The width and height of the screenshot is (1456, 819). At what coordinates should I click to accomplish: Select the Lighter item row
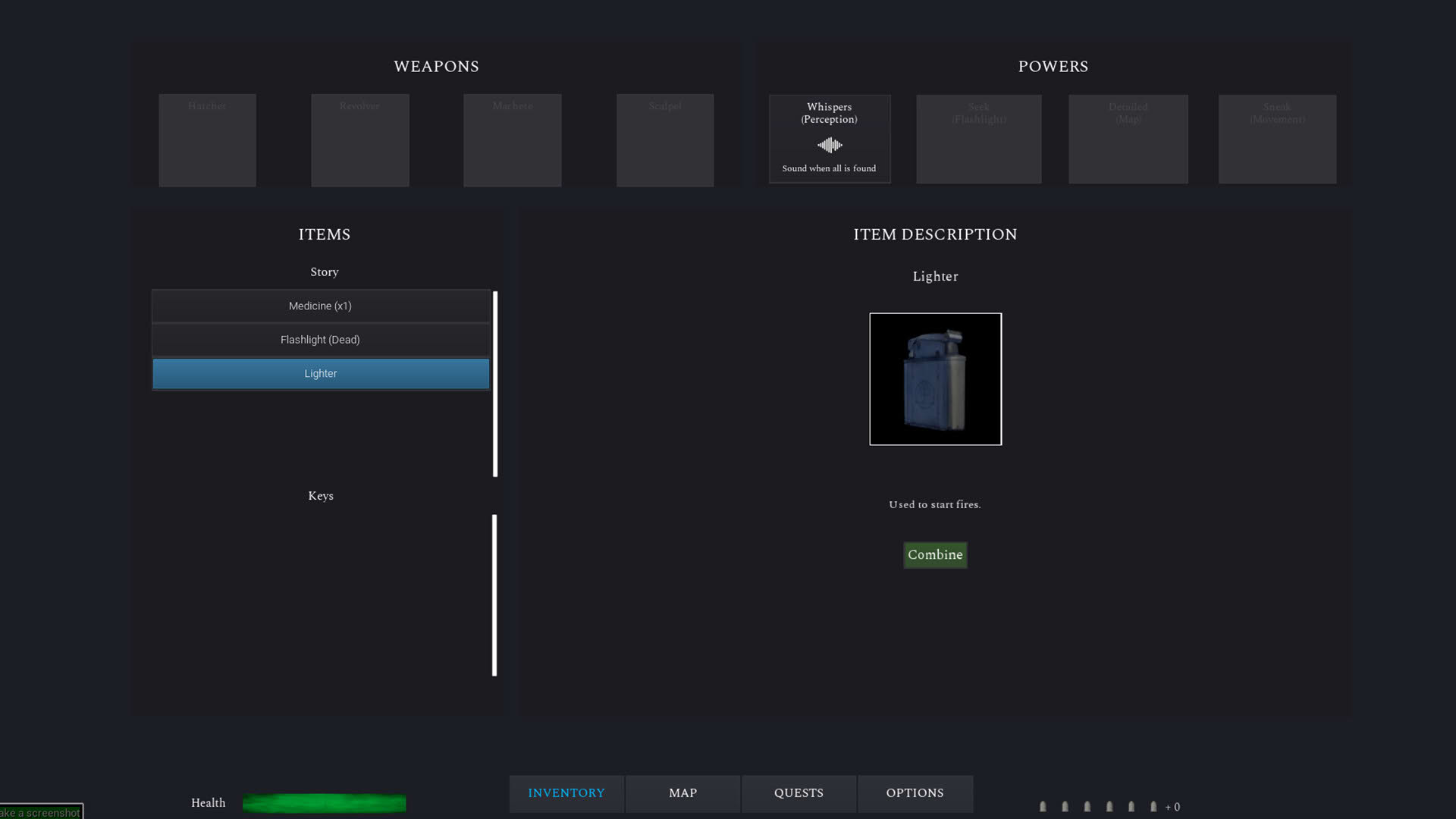pyautogui.click(x=321, y=374)
